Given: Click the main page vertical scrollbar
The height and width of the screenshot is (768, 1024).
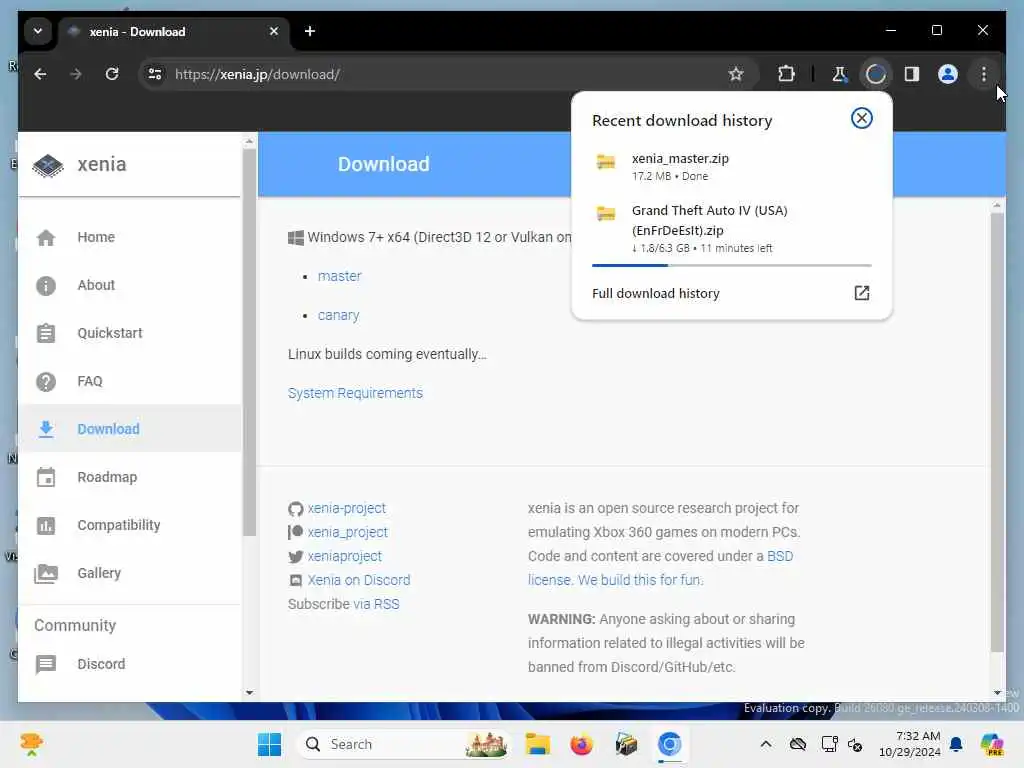Looking at the screenshot, I should [997, 431].
